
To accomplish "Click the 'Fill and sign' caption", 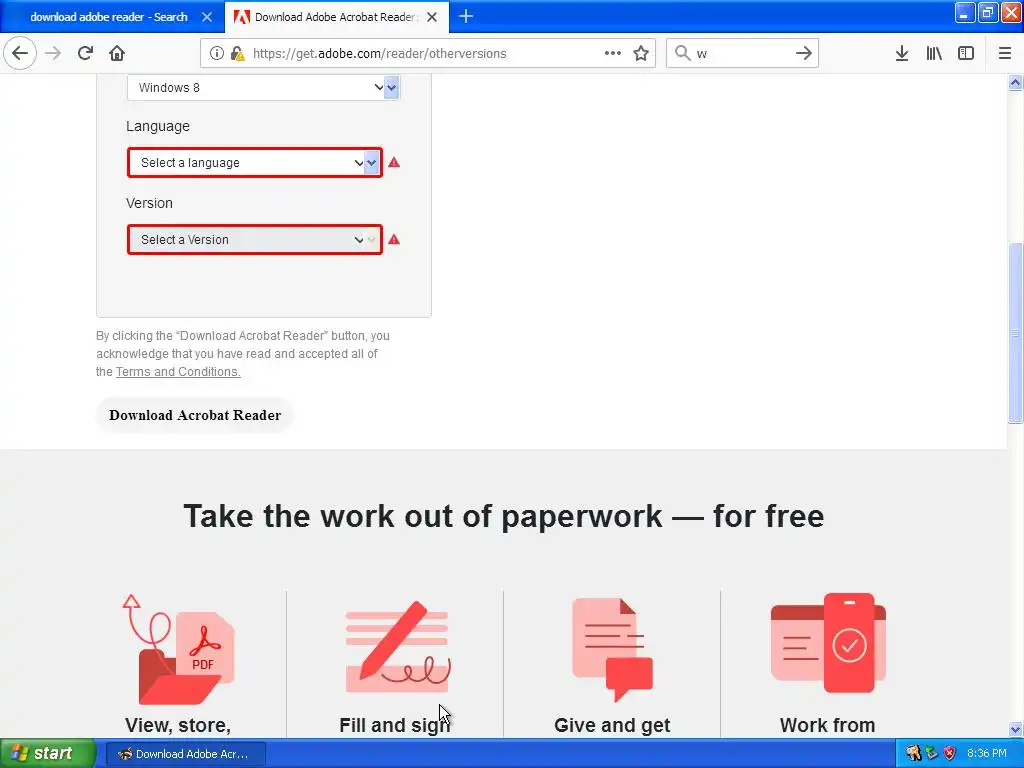I will pyautogui.click(x=395, y=725).
